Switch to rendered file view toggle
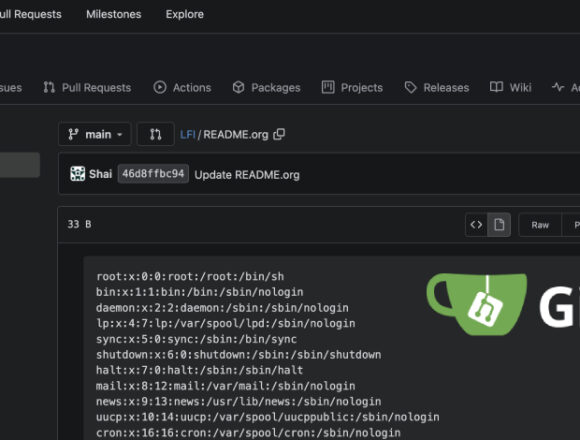This screenshot has width=580, height=440. 499,224
